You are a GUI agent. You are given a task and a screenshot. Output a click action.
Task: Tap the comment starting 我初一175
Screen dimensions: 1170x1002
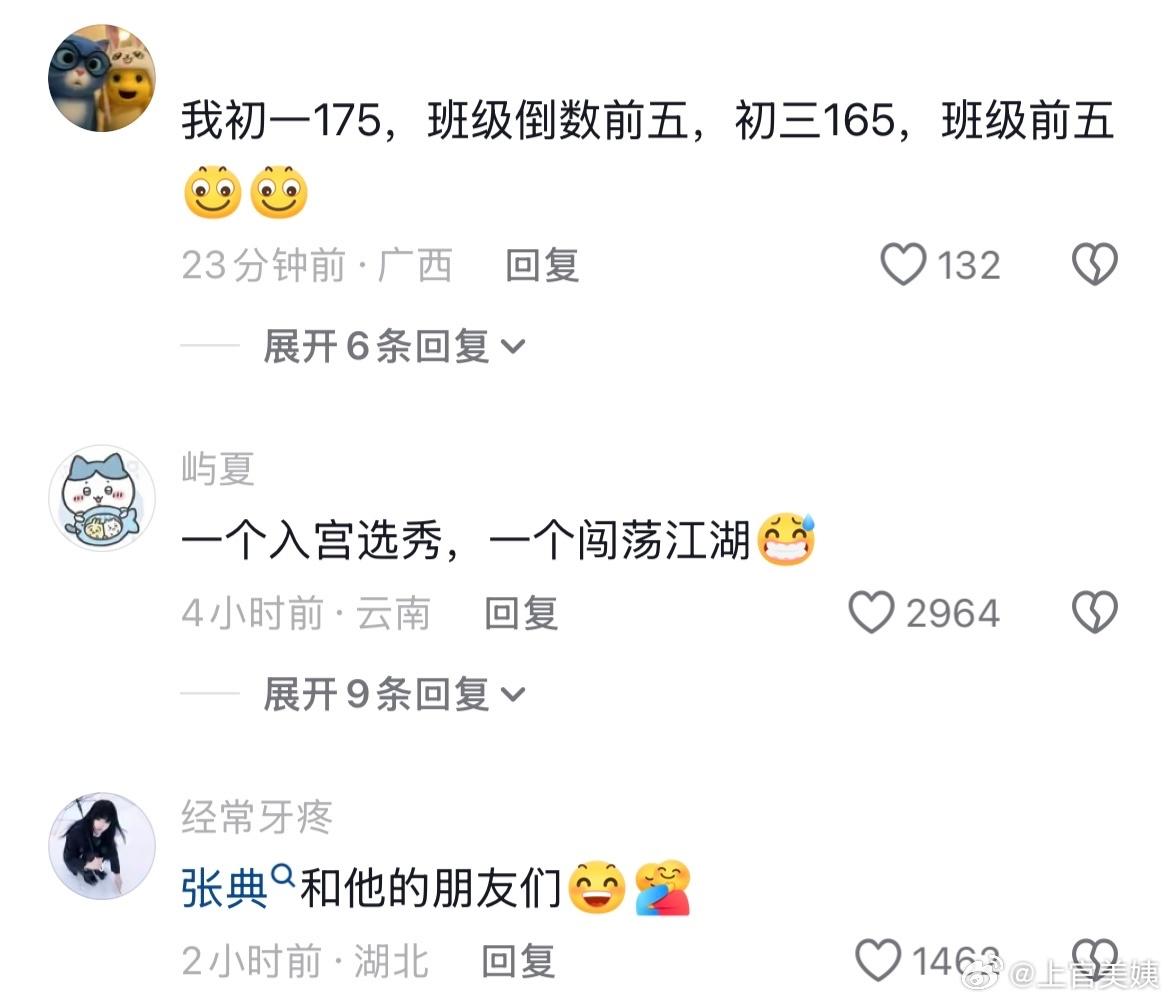pyautogui.click(x=648, y=121)
